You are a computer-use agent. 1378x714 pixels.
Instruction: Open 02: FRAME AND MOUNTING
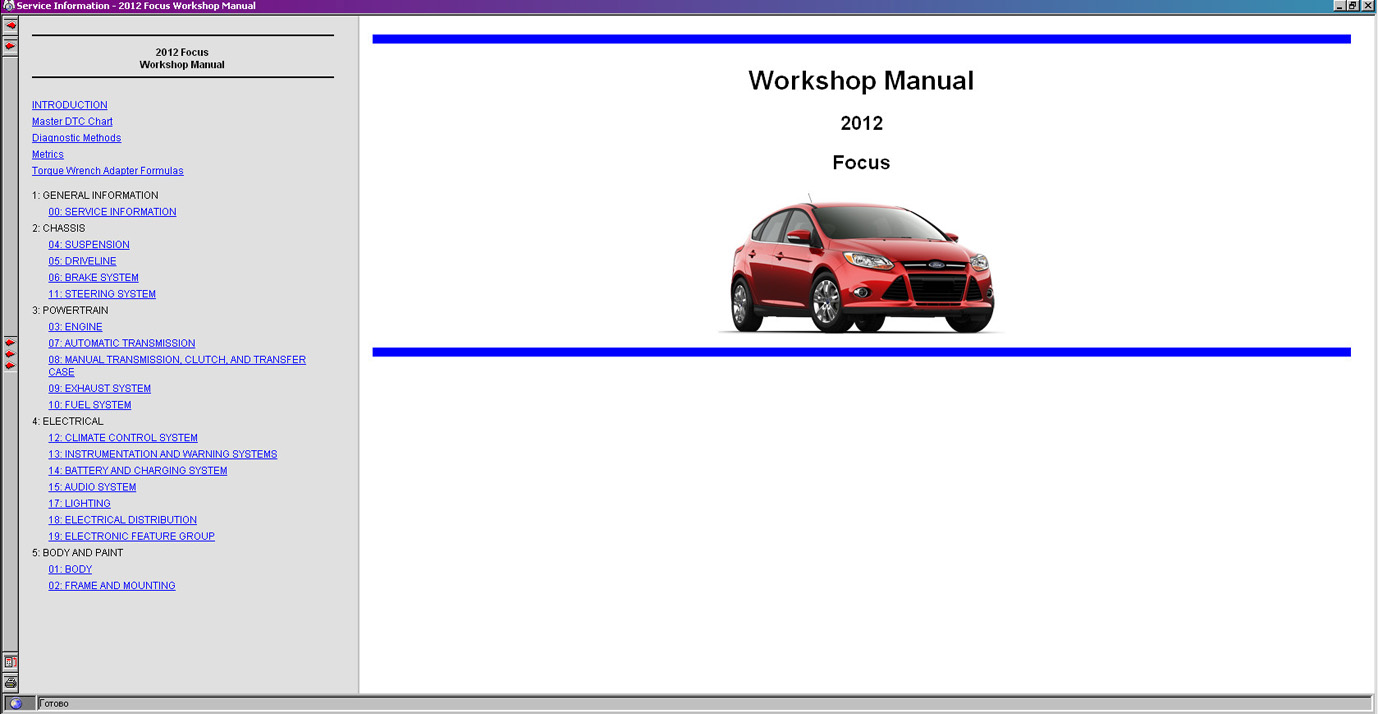[x=111, y=586]
